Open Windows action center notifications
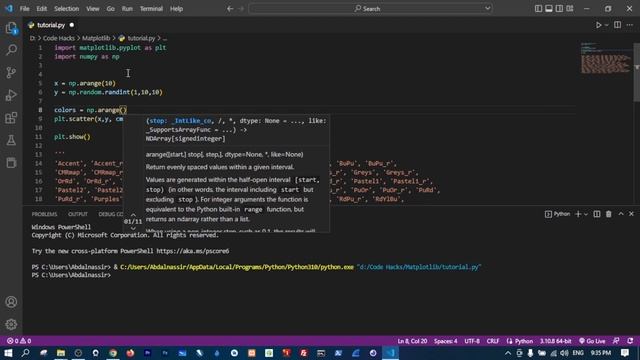Viewport: 640px width, 360px height. click(x=625, y=353)
